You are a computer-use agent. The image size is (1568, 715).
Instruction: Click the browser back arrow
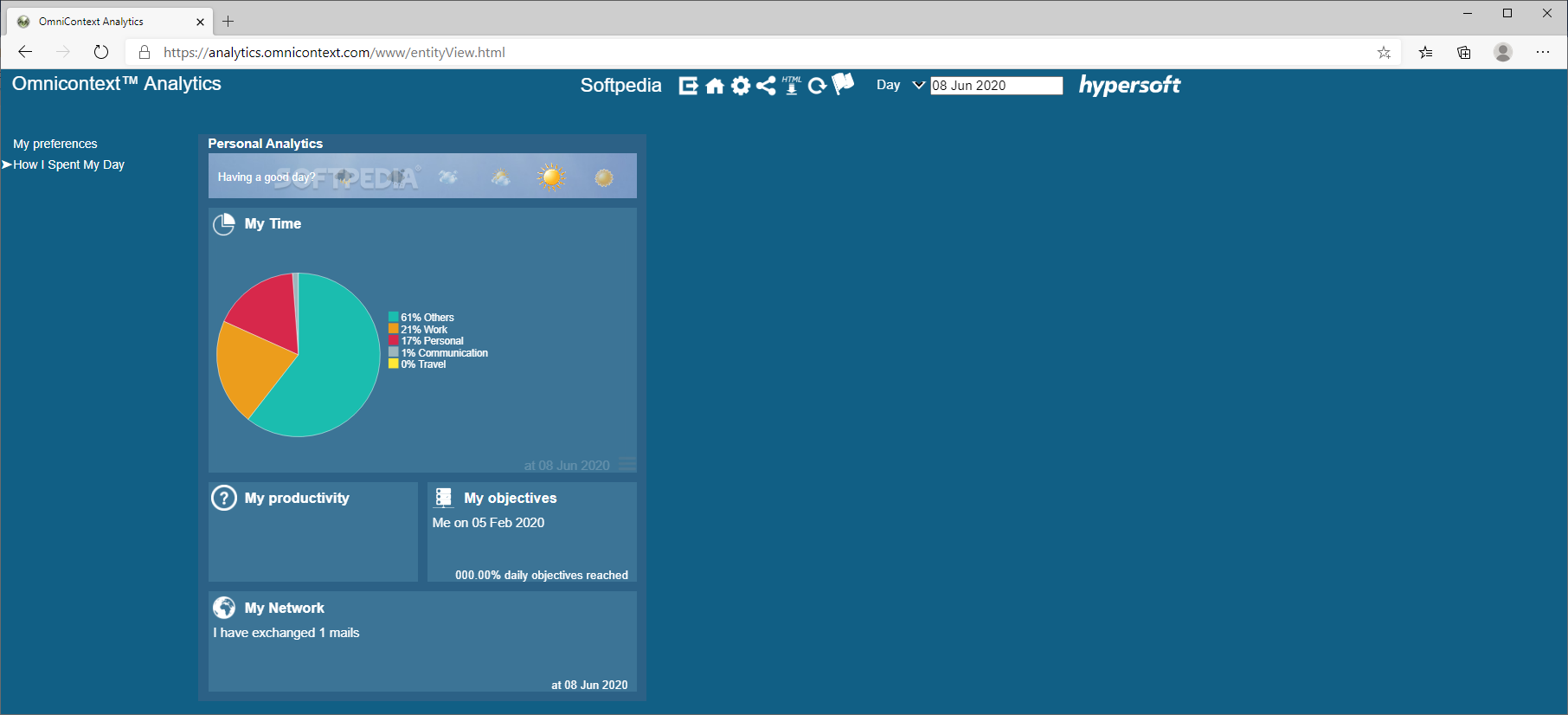pyautogui.click(x=25, y=52)
